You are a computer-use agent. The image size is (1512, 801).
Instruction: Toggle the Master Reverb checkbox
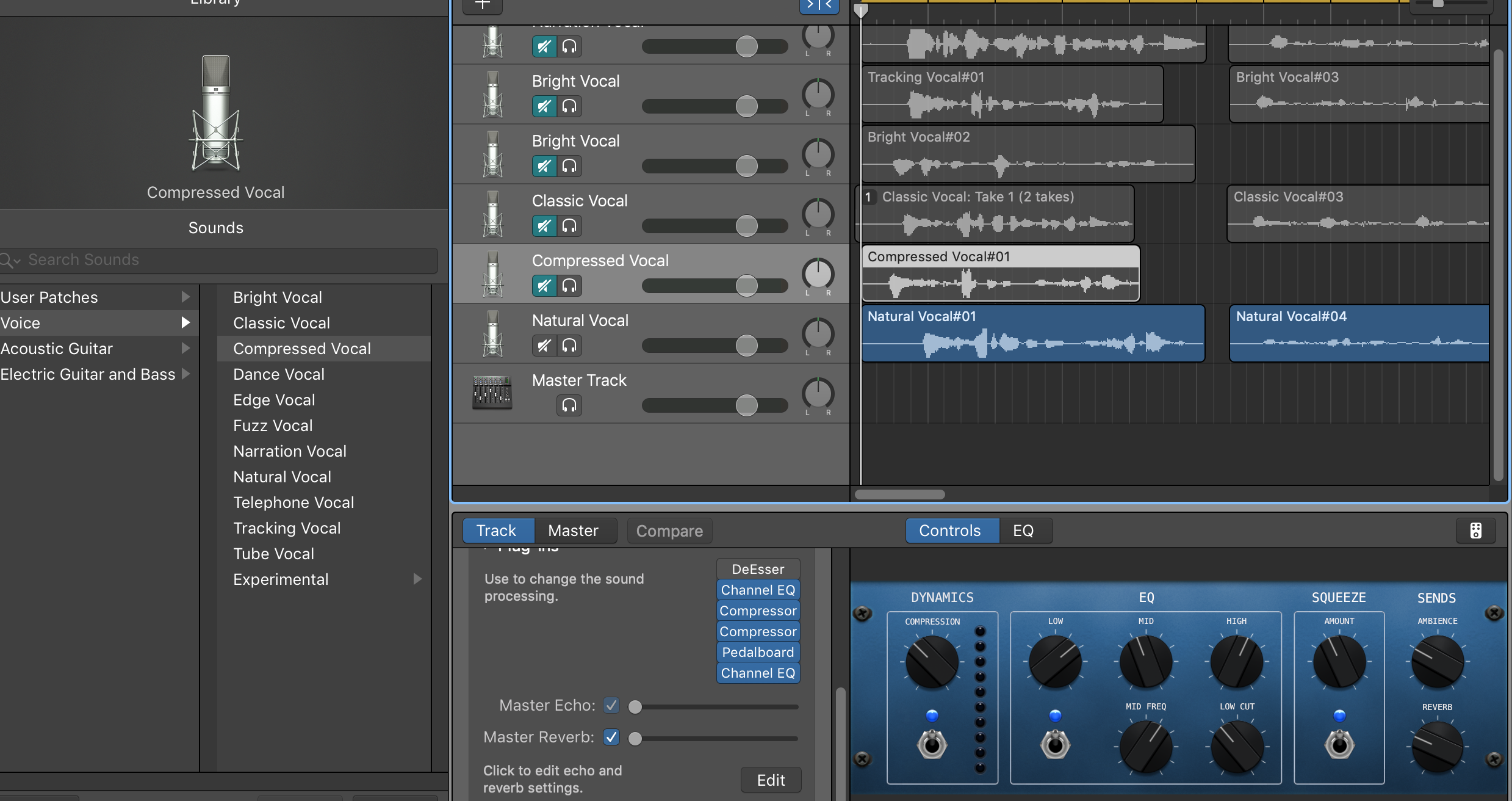[x=611, y=737]
